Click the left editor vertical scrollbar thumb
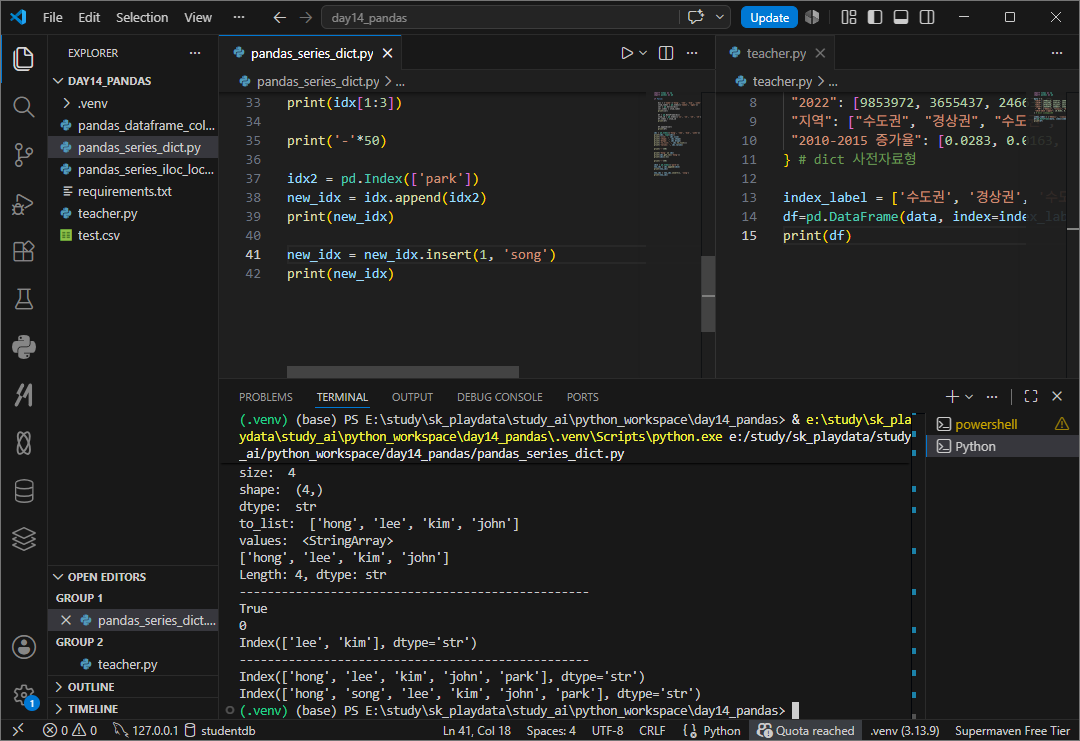 tap(708, 294)
